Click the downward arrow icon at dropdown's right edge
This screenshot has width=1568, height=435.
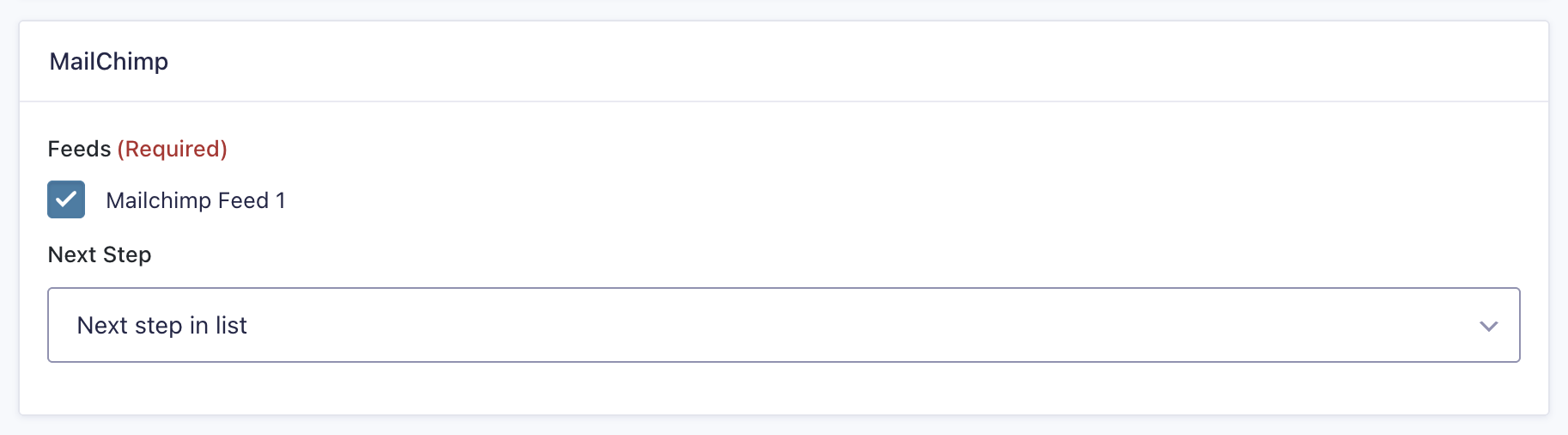pos(1488,326)
